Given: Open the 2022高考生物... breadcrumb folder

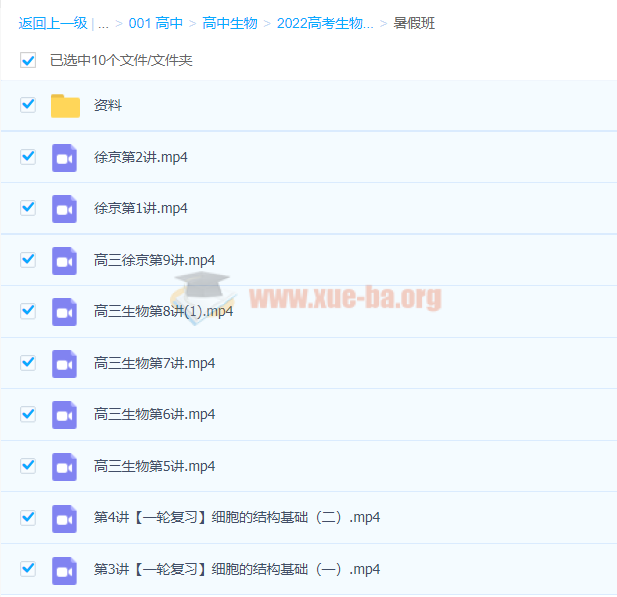Looking at the screenshot, I should (x=325, y=23).
